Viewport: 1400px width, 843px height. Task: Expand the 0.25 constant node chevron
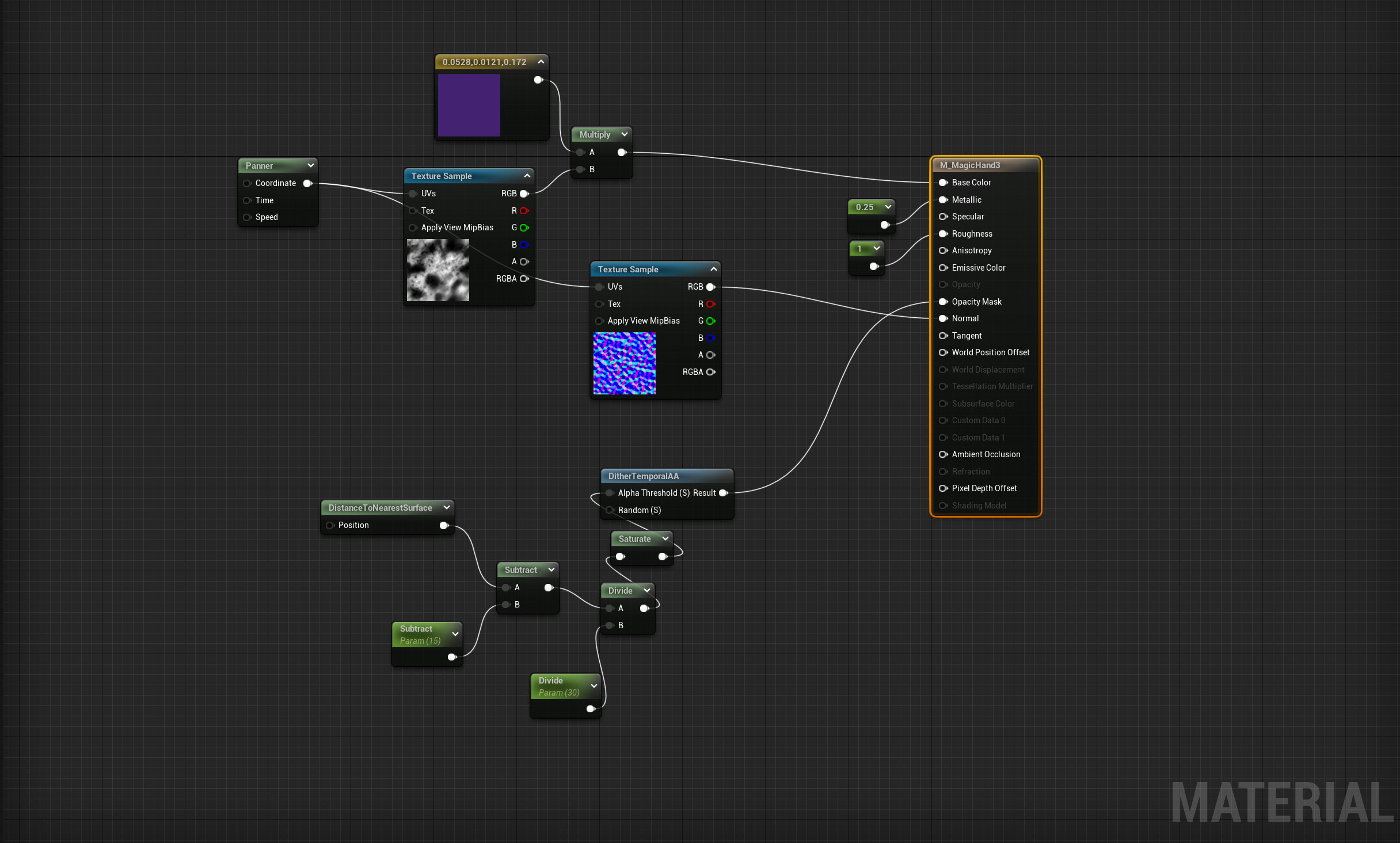point(888,207)
